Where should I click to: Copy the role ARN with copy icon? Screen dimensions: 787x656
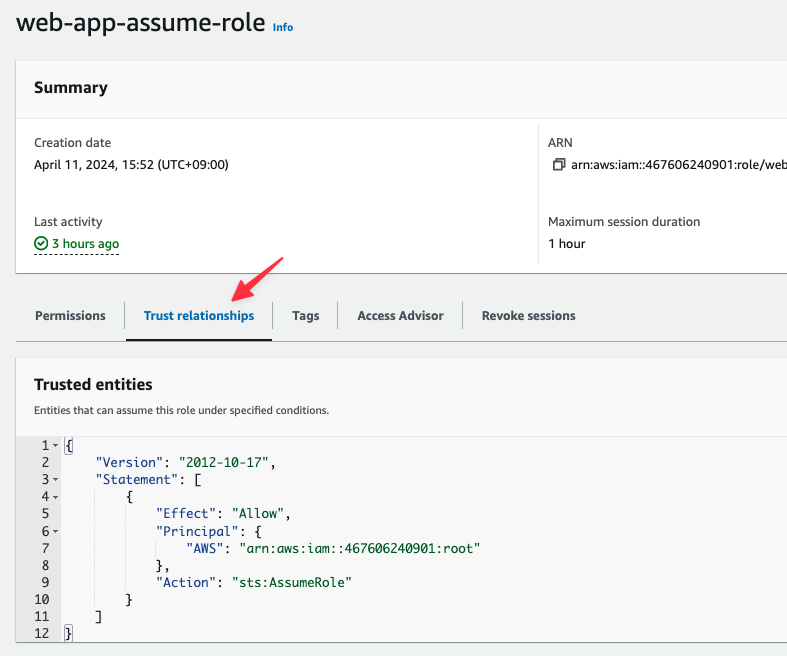[559, 165]
